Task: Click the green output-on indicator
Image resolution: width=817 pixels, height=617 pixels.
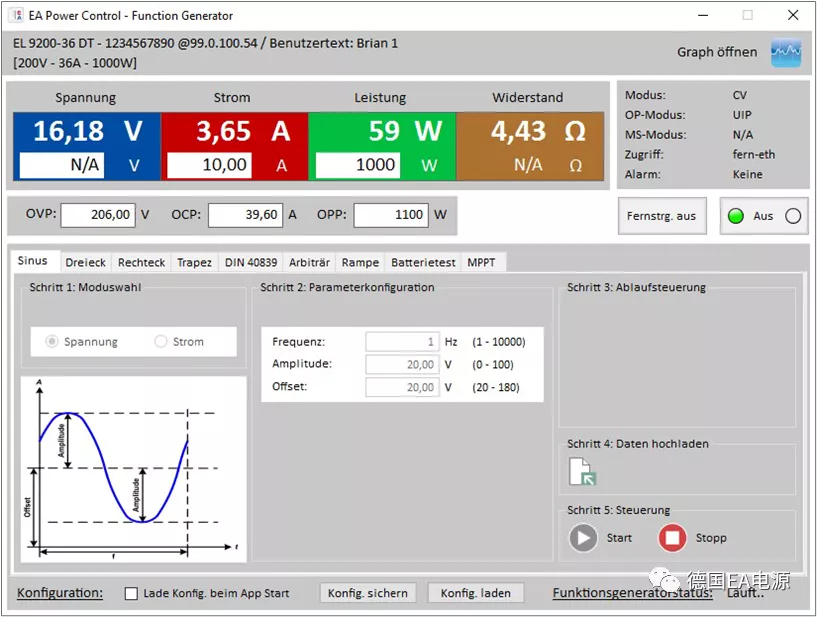Action: [x=735, y=216]
